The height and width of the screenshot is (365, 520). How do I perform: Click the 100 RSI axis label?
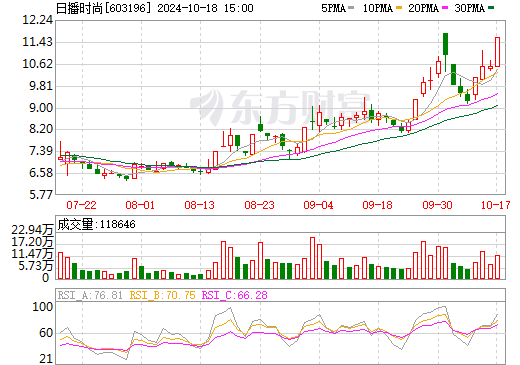click(x=43, y=307)
